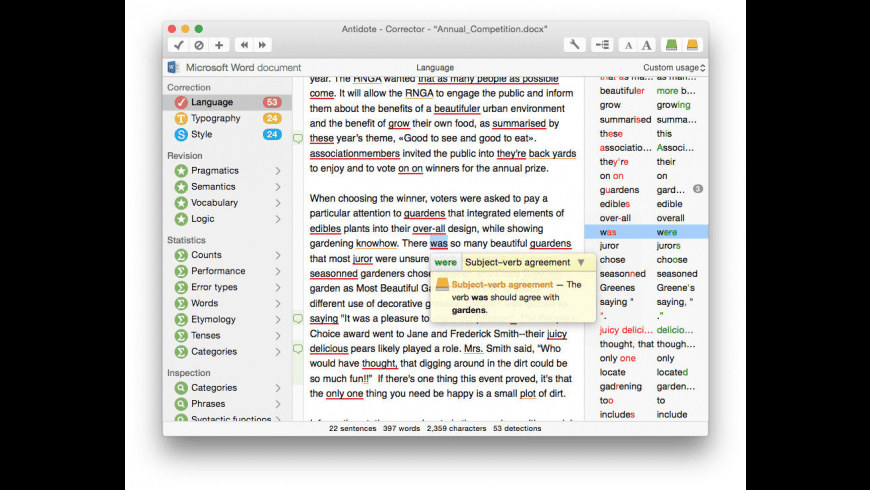Click the orange guides book icon
Screen dimensions: 870x490
pos(692,45)
